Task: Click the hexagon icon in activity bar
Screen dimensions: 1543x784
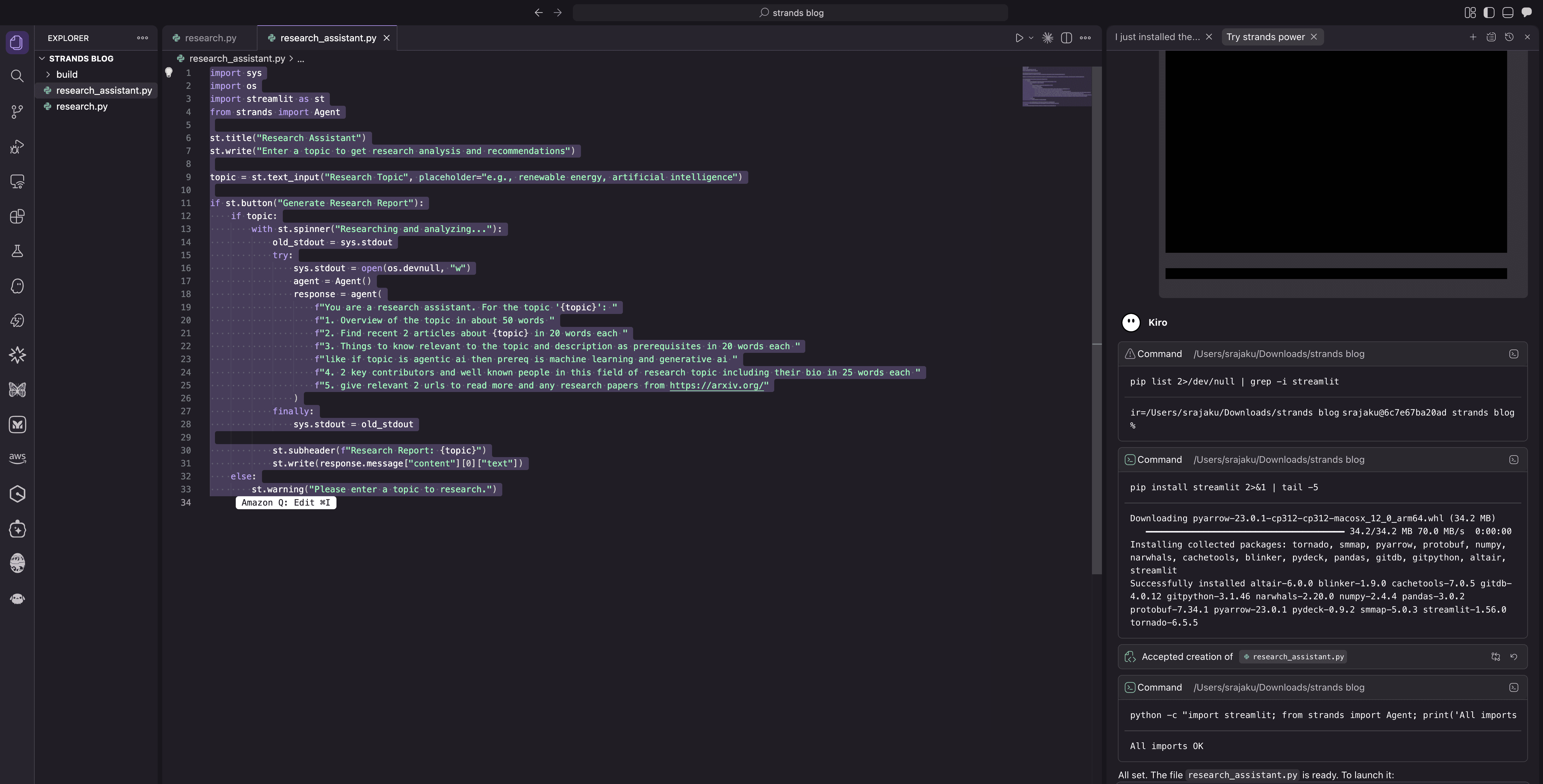Action: coord(17,494)
